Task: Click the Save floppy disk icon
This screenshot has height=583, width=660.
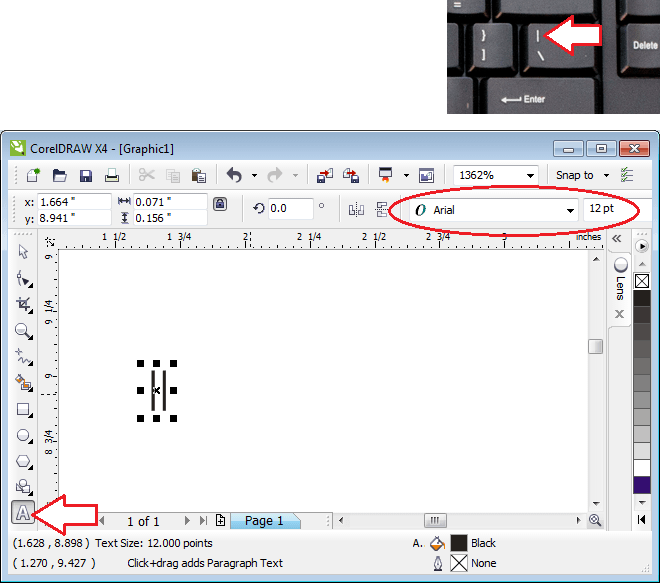Action: (86, 175)
